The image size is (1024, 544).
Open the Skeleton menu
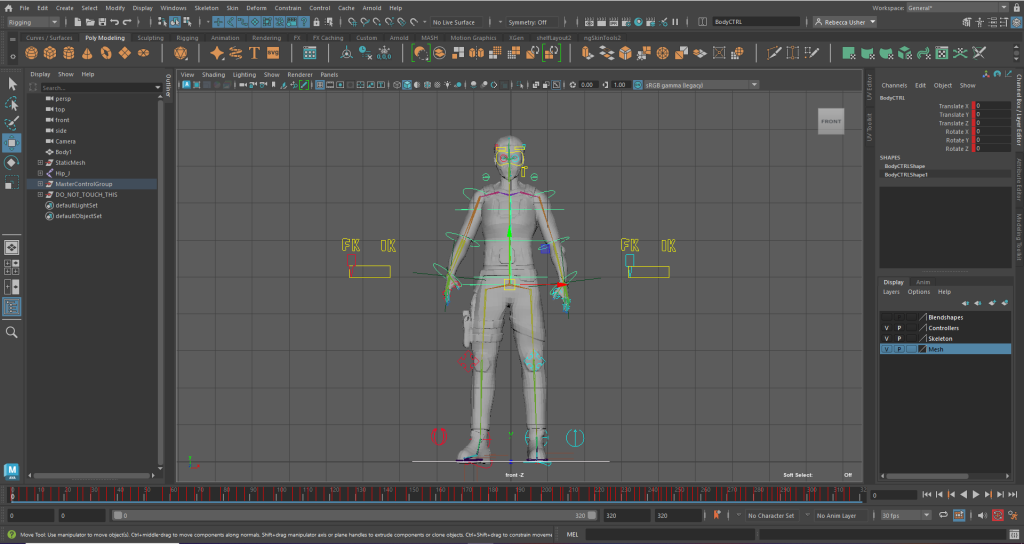[206, 7]
